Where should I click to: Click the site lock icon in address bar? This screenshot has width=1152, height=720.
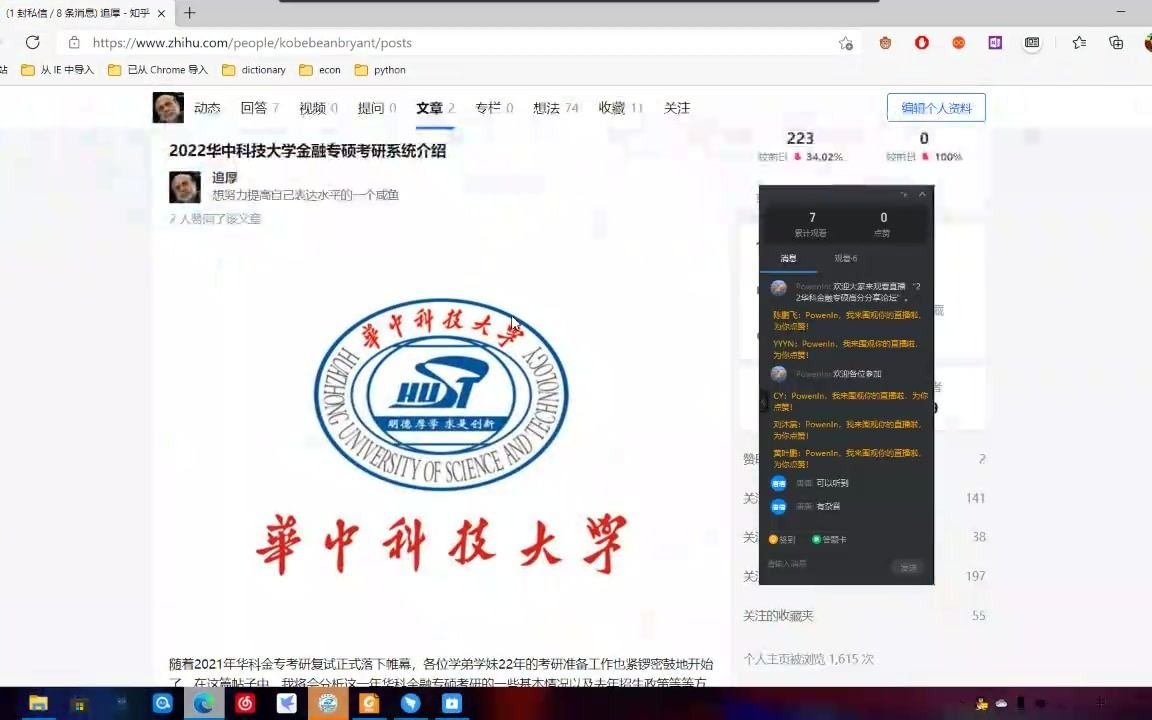tap(74, 43)
